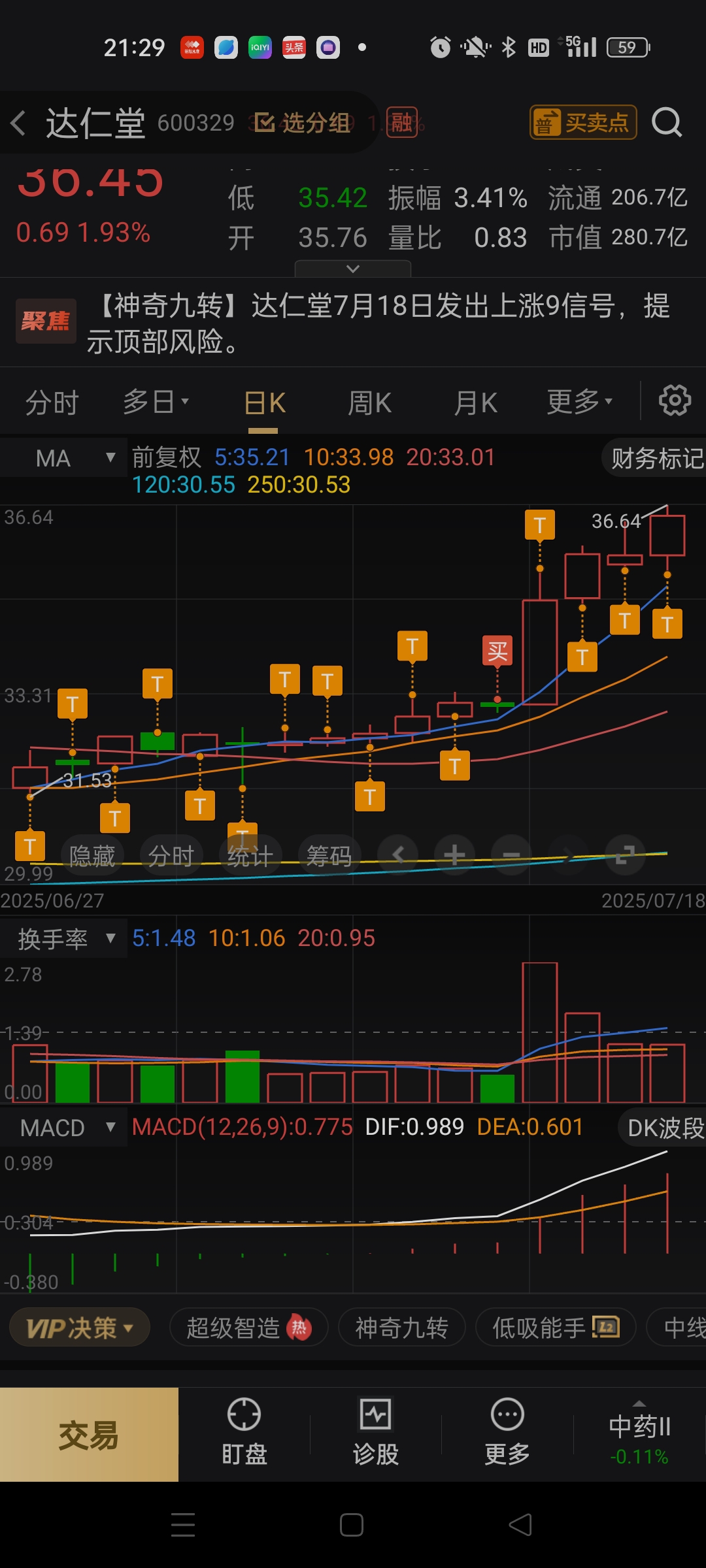Image resolution: width=706 pixels, height=1568 pixels.
Task: Open the 更多 period dropdown
Action: pyautogui.click(x=580, y=402)
